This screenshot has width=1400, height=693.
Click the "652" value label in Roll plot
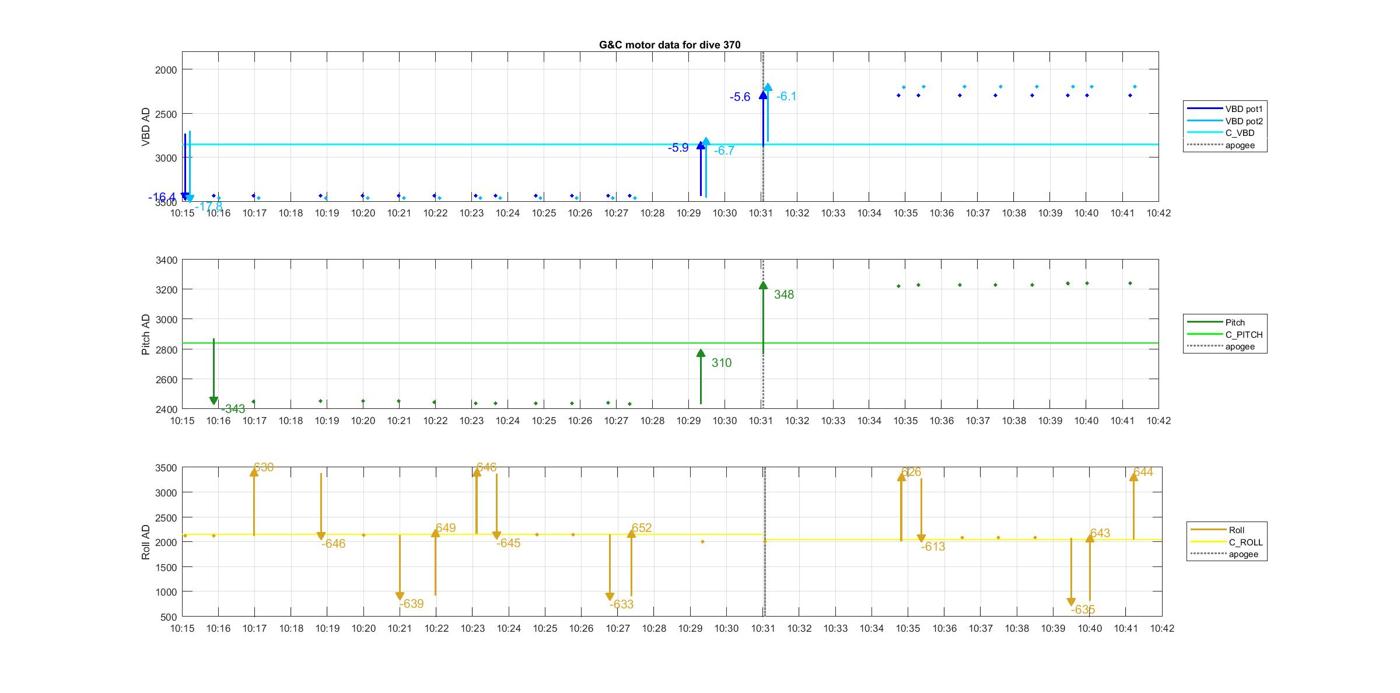pos(642,528)
